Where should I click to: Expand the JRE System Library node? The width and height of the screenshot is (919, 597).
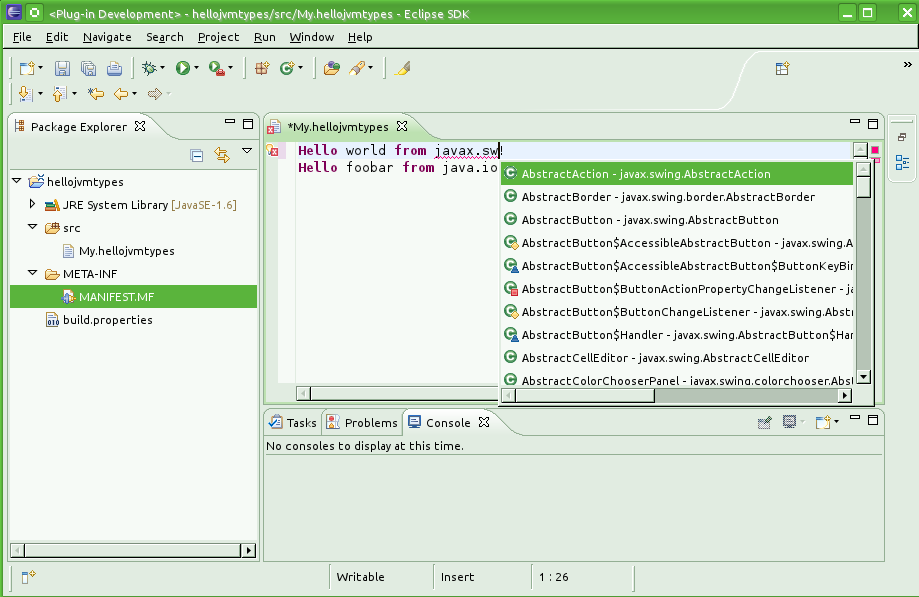point(32,204)
